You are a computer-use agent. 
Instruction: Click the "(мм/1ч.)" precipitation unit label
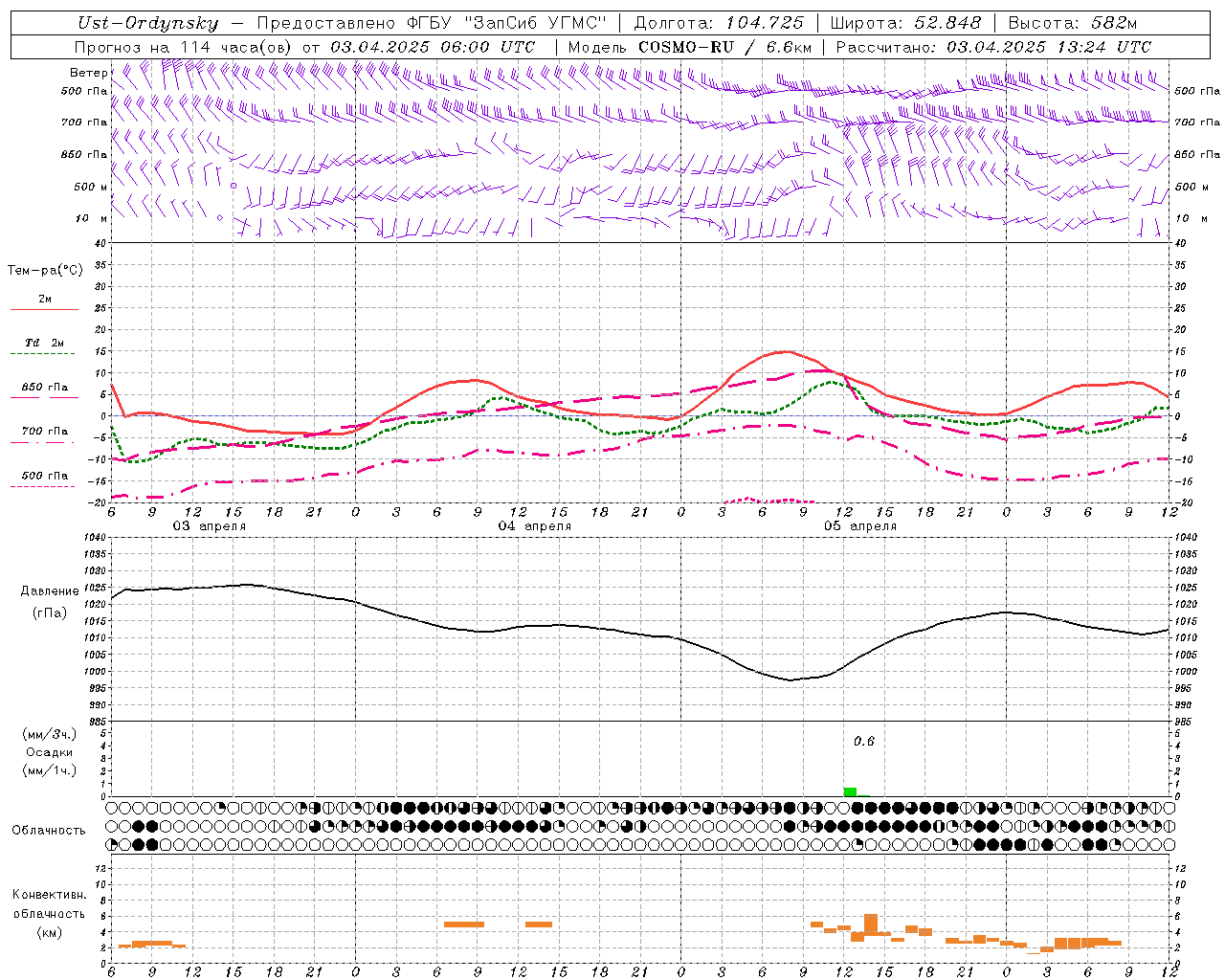click(50, 770)
